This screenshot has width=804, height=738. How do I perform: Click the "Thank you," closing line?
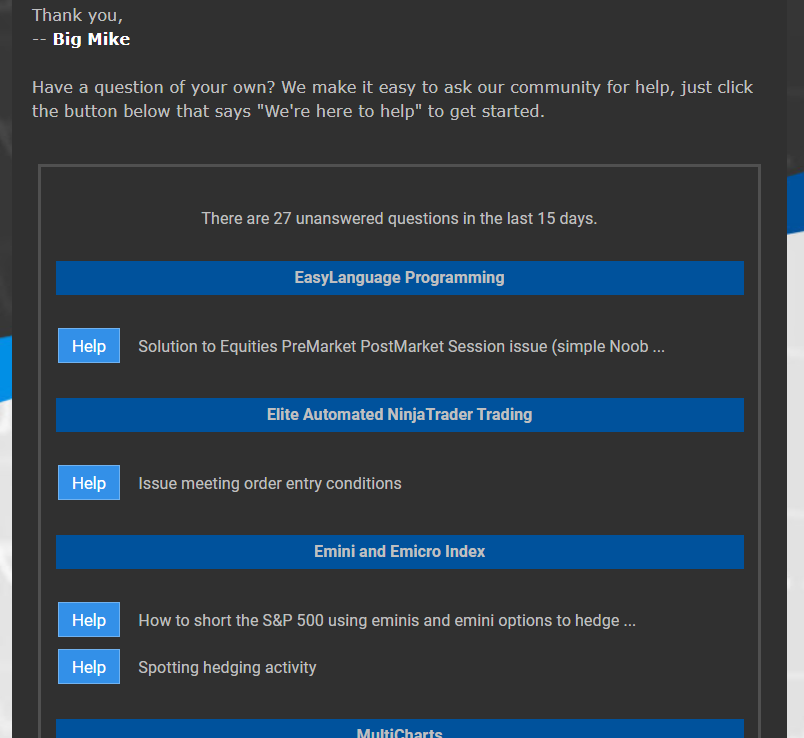[77, 15]
